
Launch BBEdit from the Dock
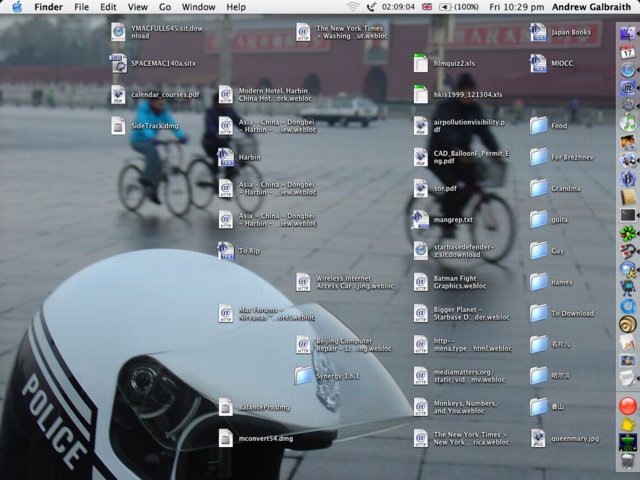pos(628,178)
